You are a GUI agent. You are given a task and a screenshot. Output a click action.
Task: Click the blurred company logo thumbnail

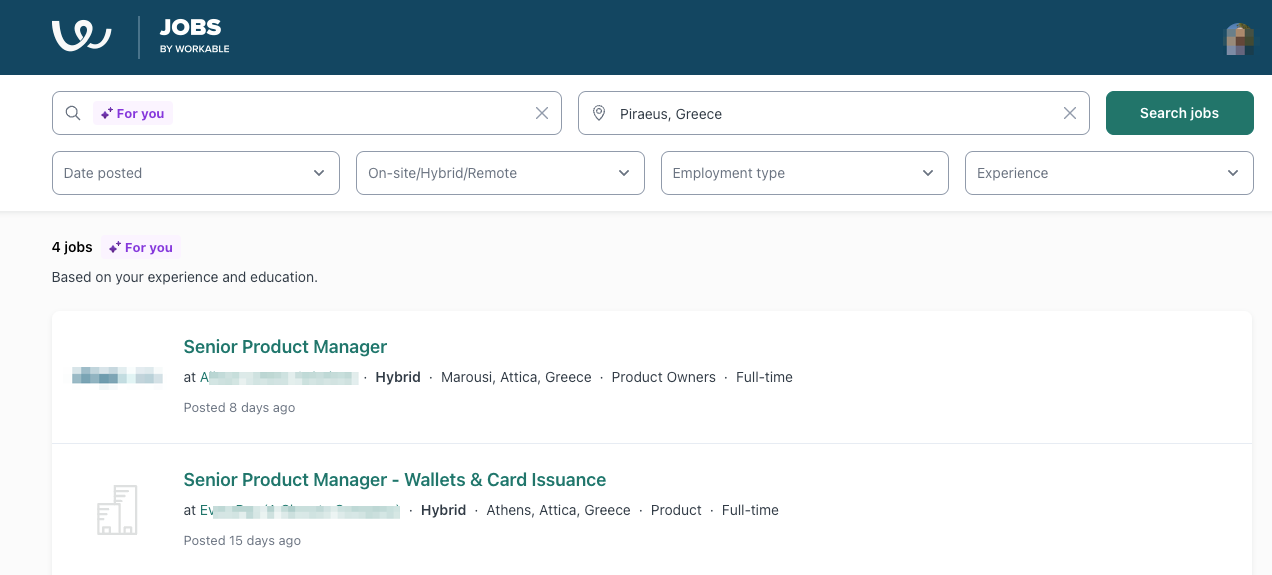[x=117, y=376]
